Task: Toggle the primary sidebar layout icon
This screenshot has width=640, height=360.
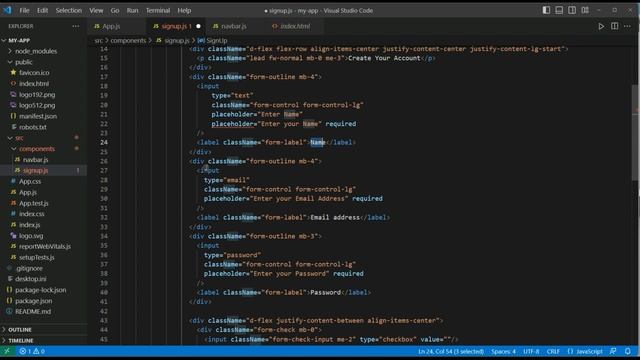Action: tap(546, 10)
